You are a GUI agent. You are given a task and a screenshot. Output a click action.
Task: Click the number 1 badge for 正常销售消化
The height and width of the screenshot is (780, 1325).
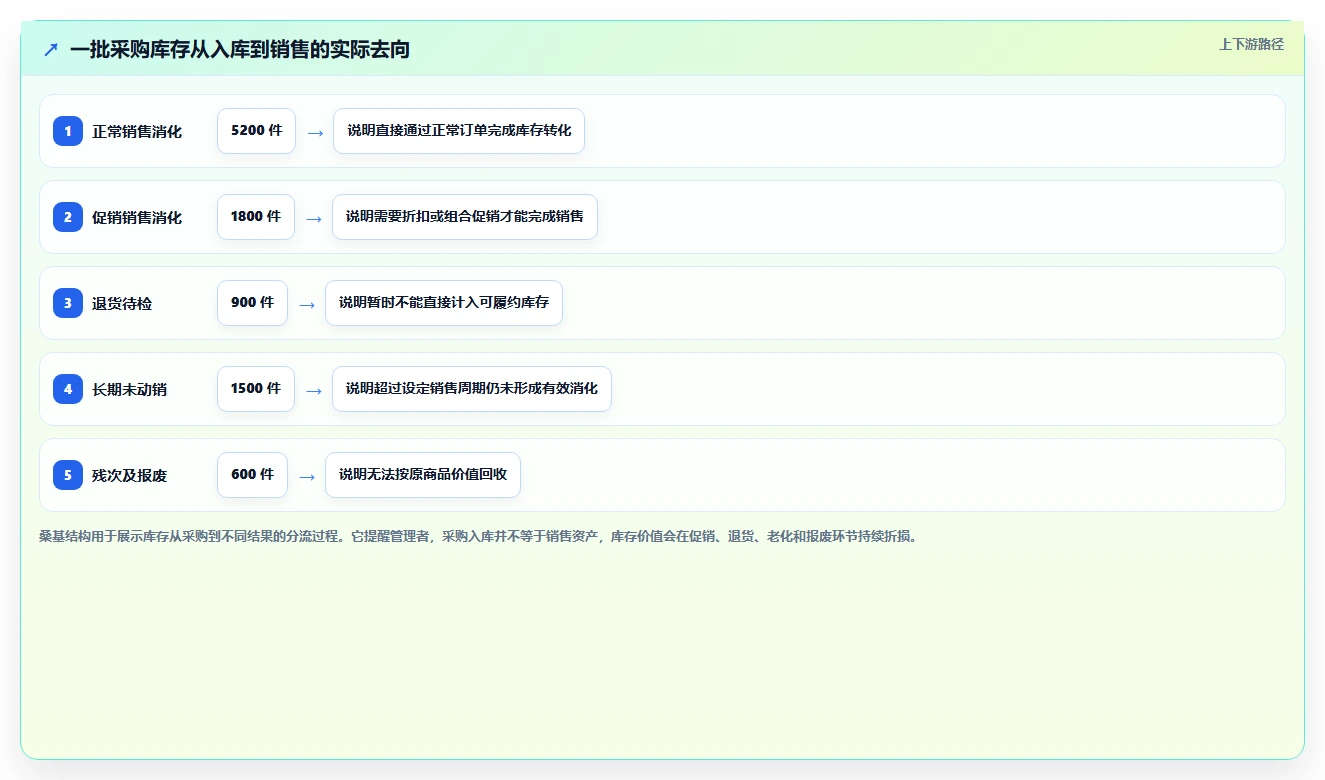point(68,130)
